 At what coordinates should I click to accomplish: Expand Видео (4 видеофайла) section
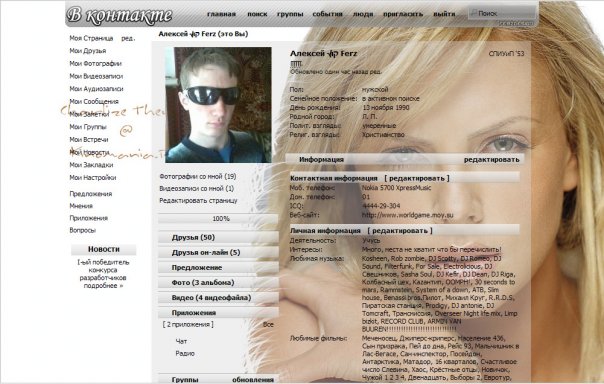pos(218,298)
